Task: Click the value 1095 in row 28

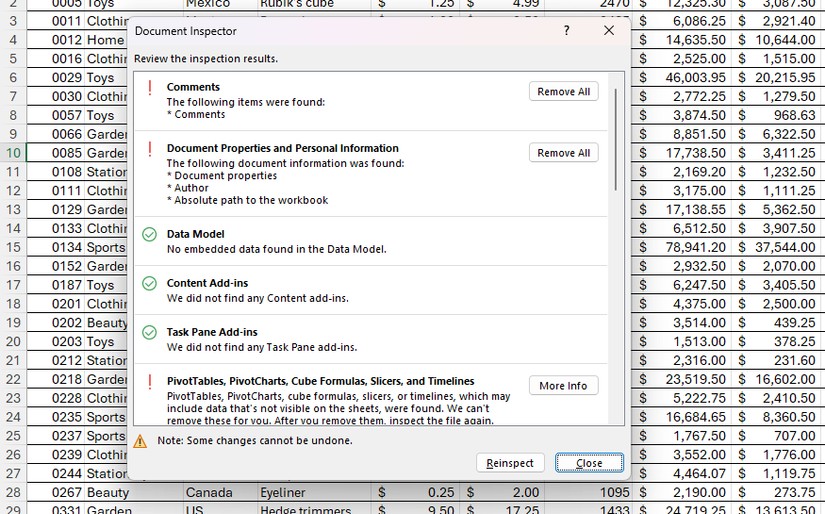Action: coord(615,492)
